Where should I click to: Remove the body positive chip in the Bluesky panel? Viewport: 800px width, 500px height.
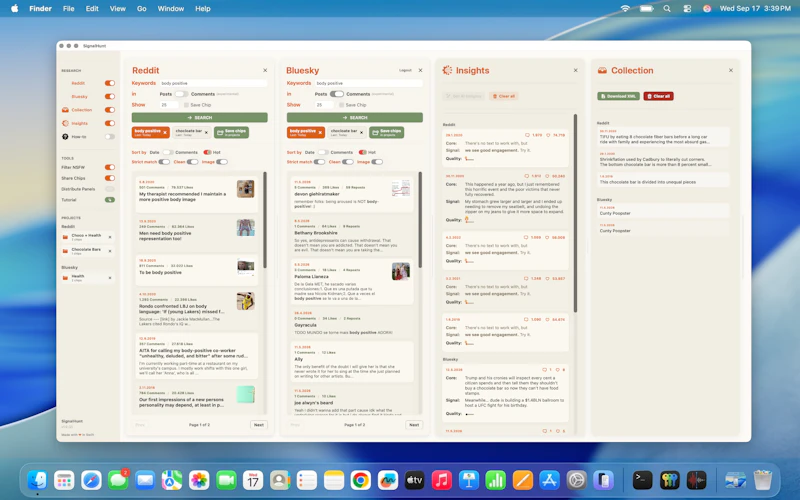pyautogui.click(x=320, y=132)
